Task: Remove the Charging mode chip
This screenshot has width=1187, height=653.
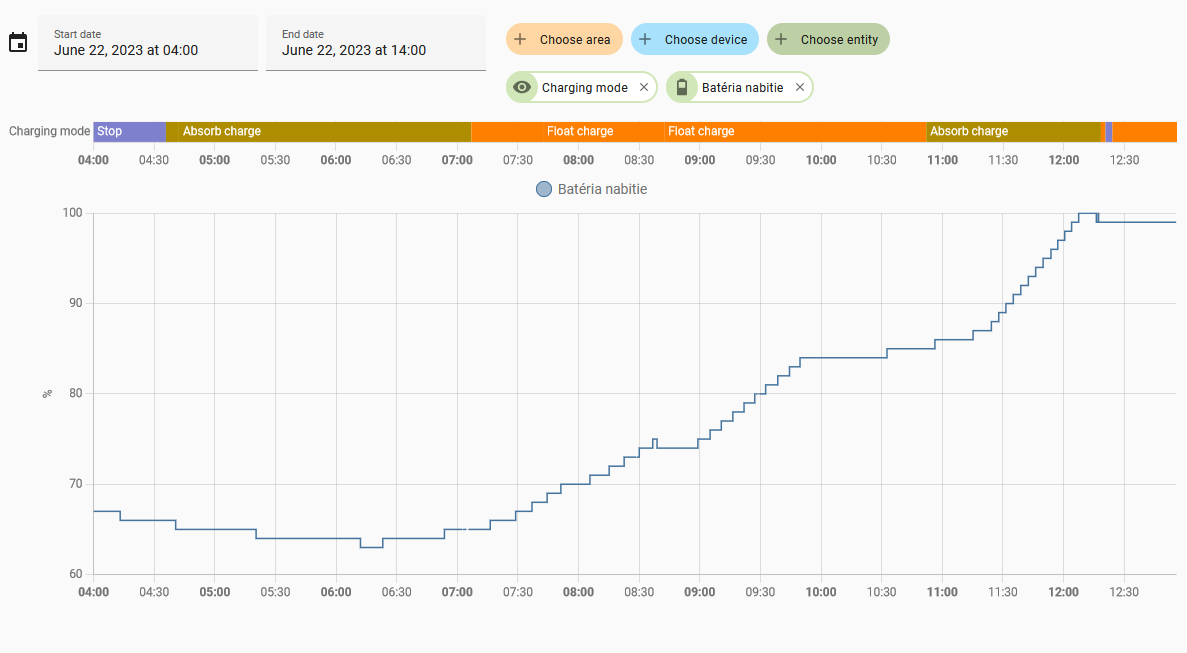Action: [x=644, y=87]
